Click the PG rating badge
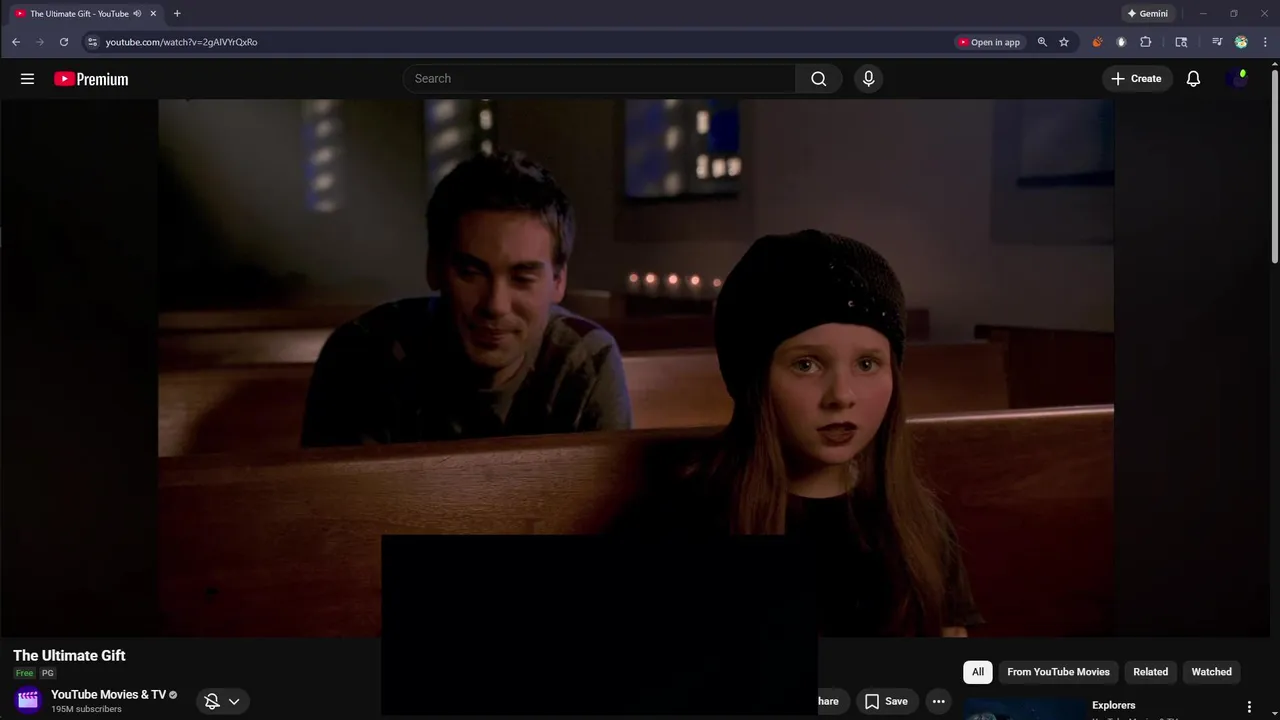Viewport: 1280px width, 720px height. 47,673
